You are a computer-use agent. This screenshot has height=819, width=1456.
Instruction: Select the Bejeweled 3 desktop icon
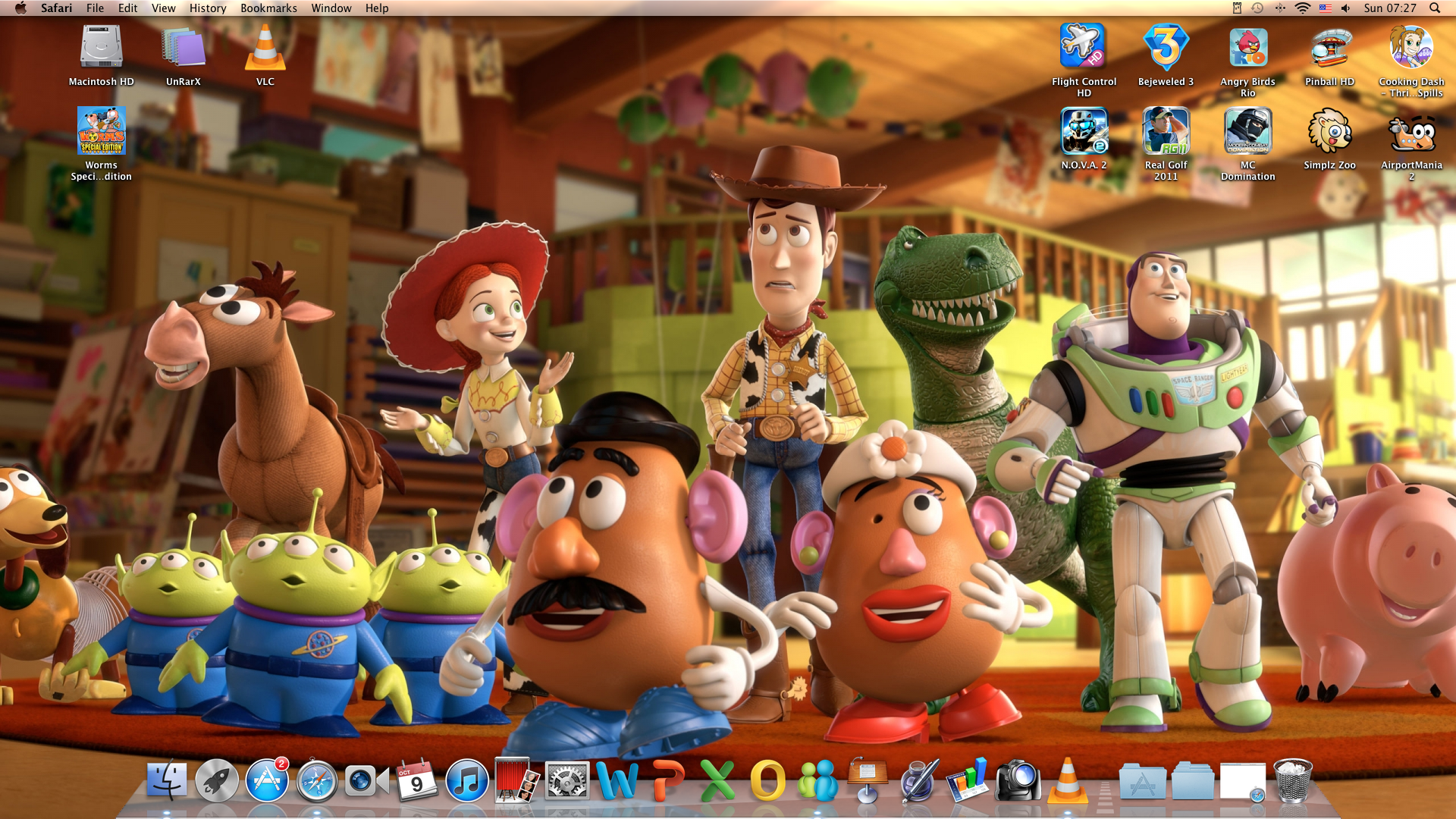coord(1166,48)
